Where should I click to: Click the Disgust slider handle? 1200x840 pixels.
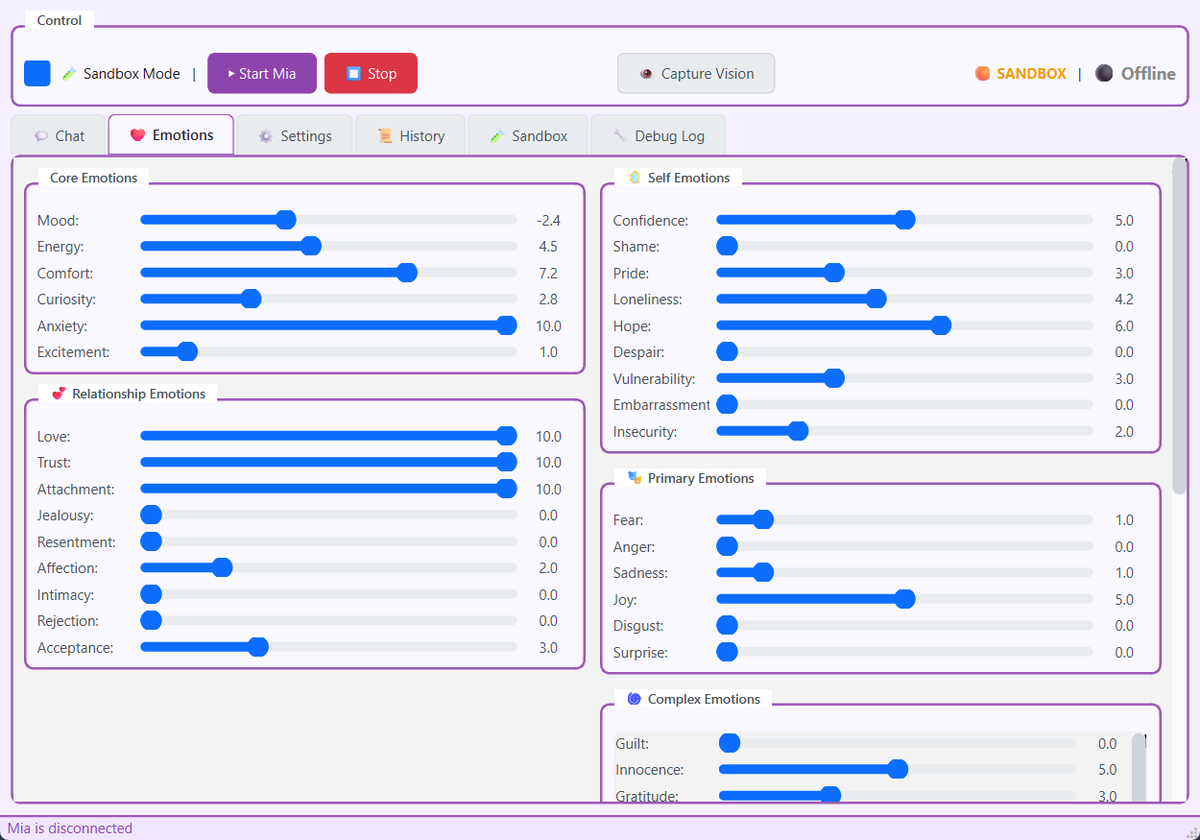(x=727, y=626)
